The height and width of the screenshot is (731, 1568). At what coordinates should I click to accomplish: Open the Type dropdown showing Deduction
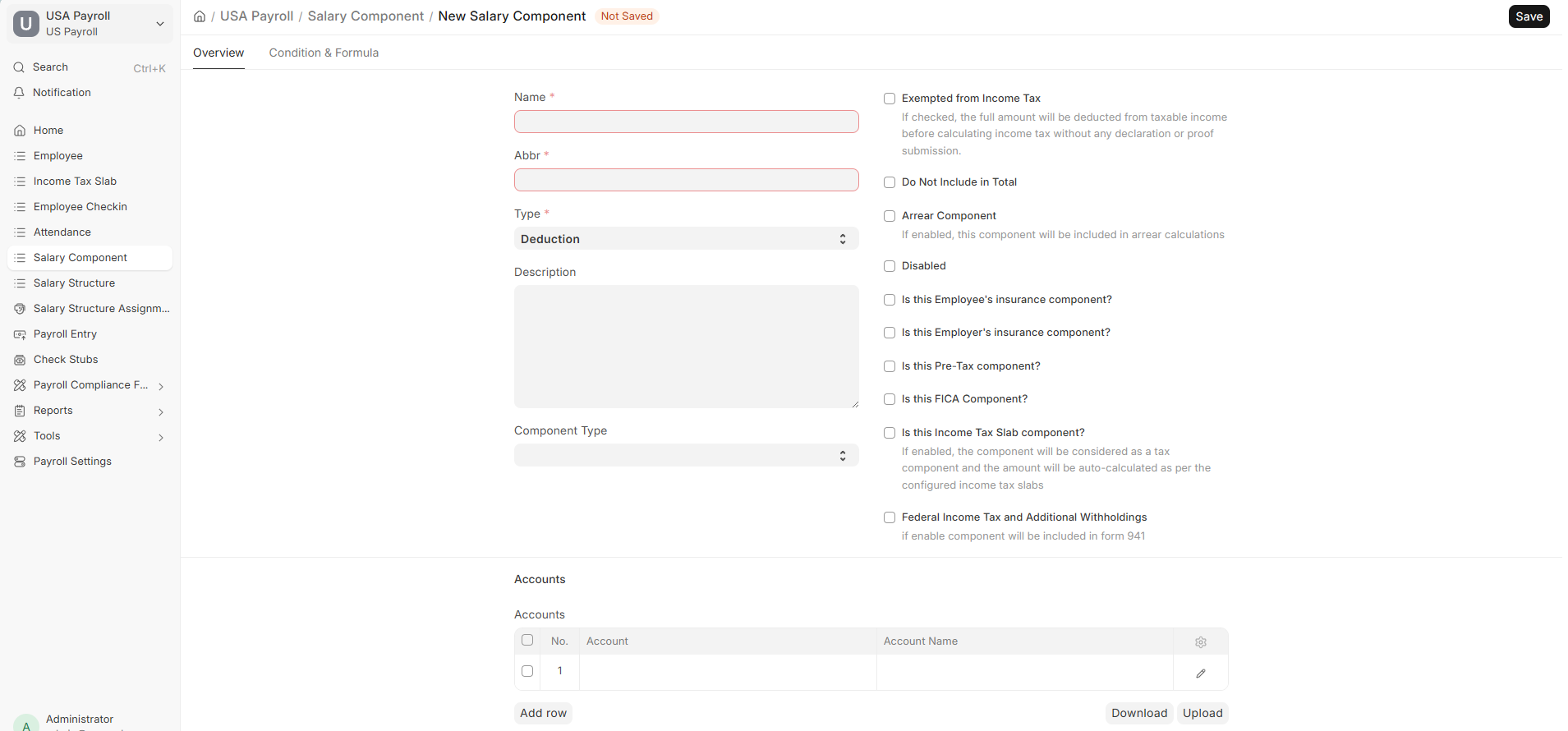[x=687, y=239]
